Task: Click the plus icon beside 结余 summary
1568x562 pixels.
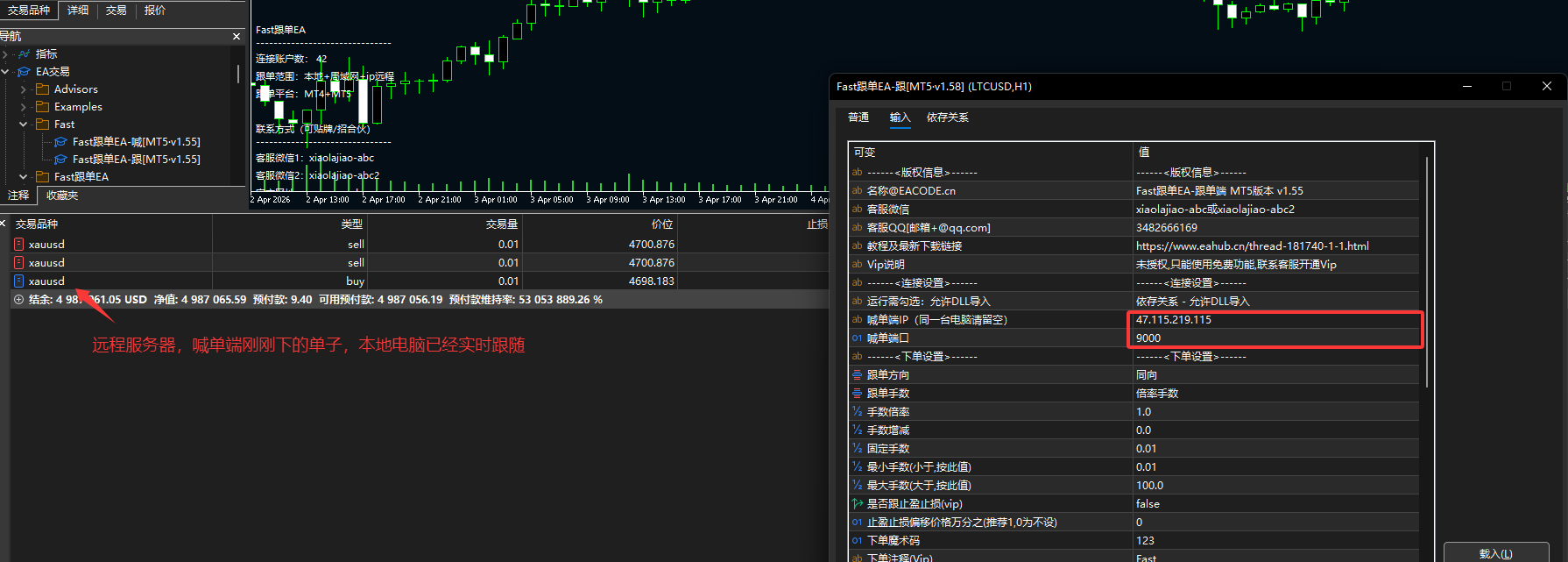Action: pyautogui.click(x=18, y=300)
